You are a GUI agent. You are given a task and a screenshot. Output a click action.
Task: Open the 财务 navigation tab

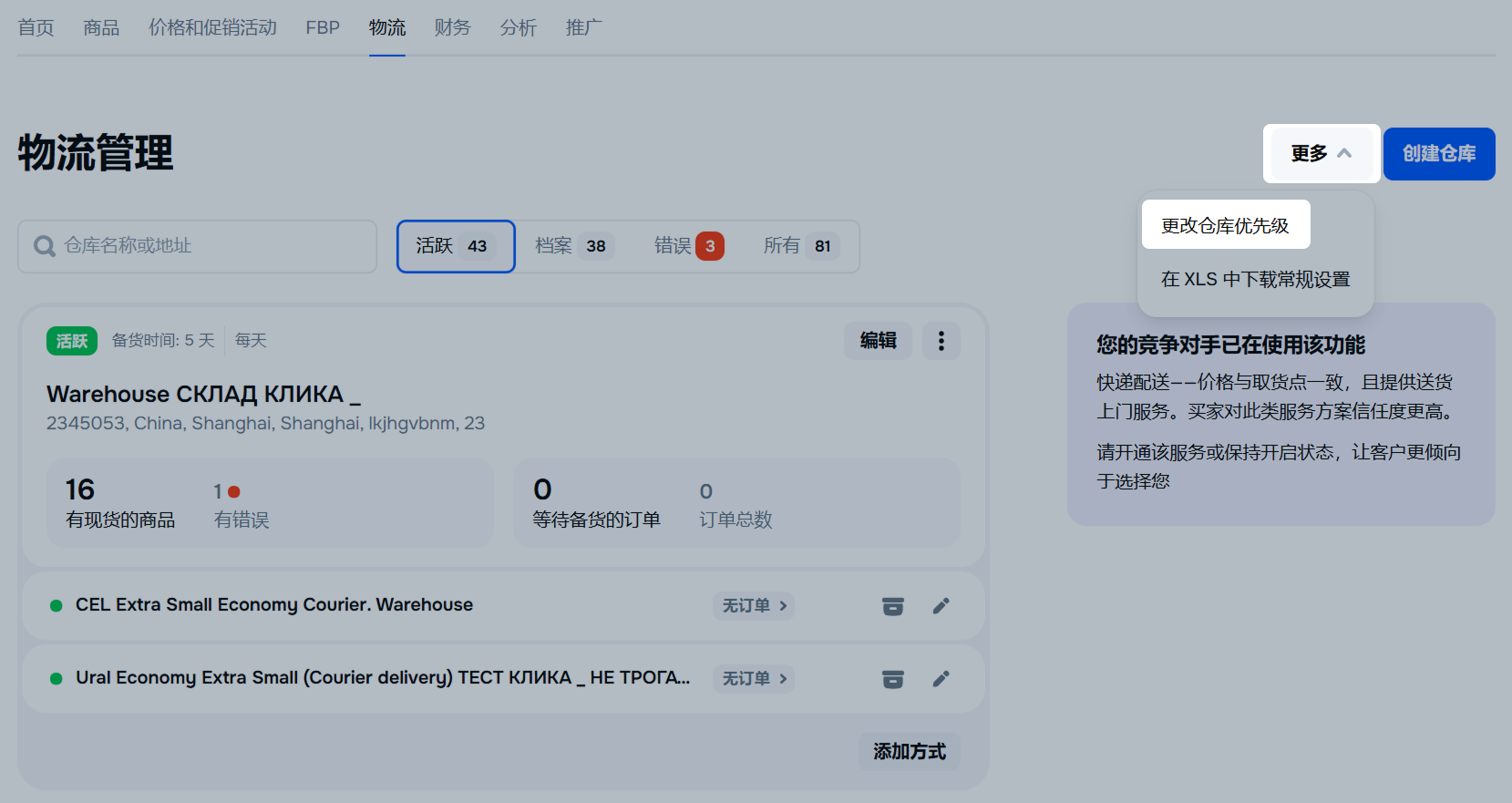[x=452, y=28]
